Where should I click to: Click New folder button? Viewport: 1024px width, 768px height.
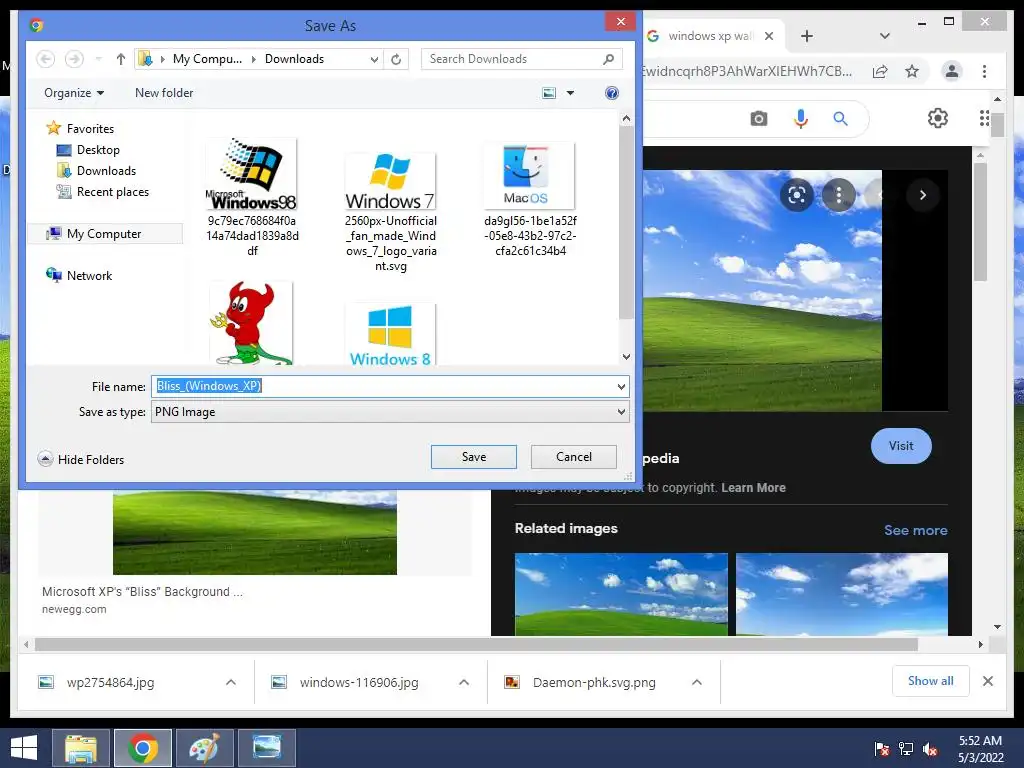164,93
